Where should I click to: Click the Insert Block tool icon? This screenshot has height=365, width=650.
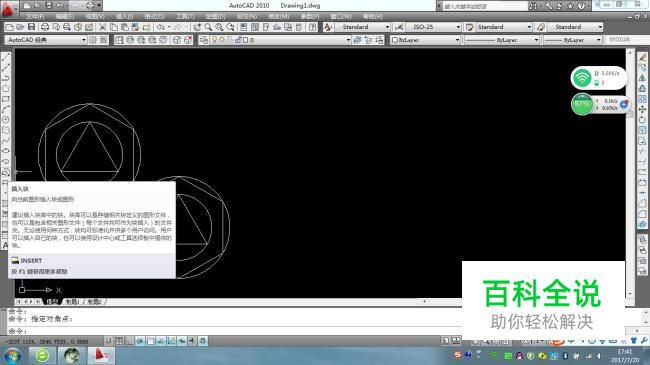6,172
